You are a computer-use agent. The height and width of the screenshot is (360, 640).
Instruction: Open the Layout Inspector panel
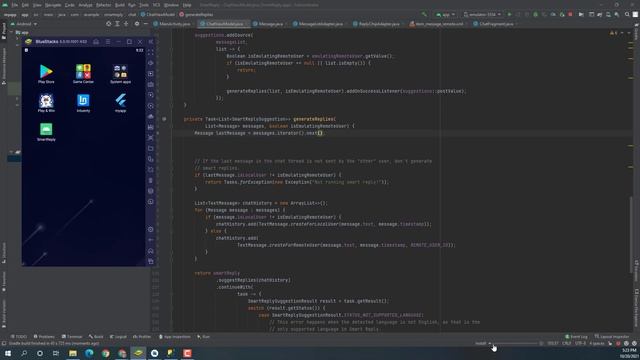(x=612, y=337)
